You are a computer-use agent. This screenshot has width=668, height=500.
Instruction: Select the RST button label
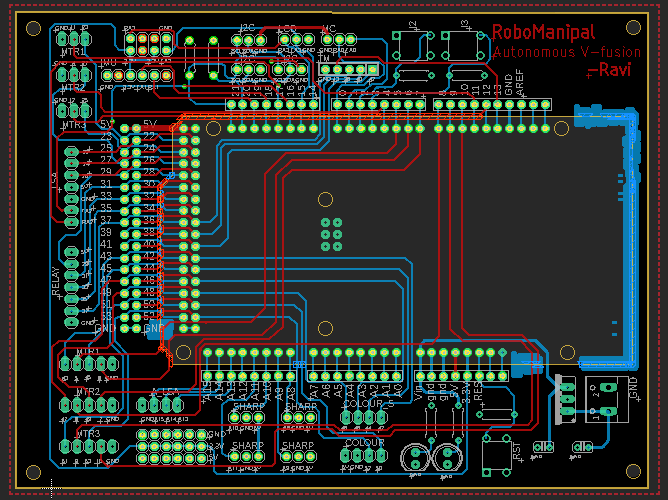pos(517,451)
